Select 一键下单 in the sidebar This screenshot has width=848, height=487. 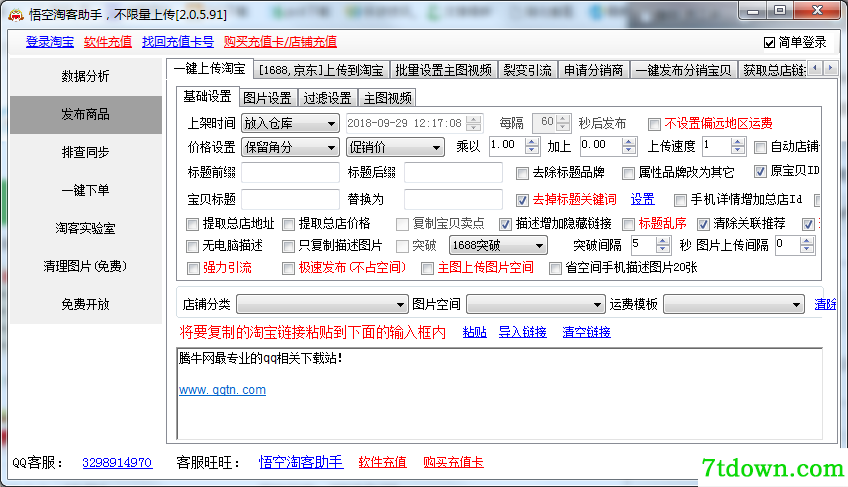coord(85,190)
